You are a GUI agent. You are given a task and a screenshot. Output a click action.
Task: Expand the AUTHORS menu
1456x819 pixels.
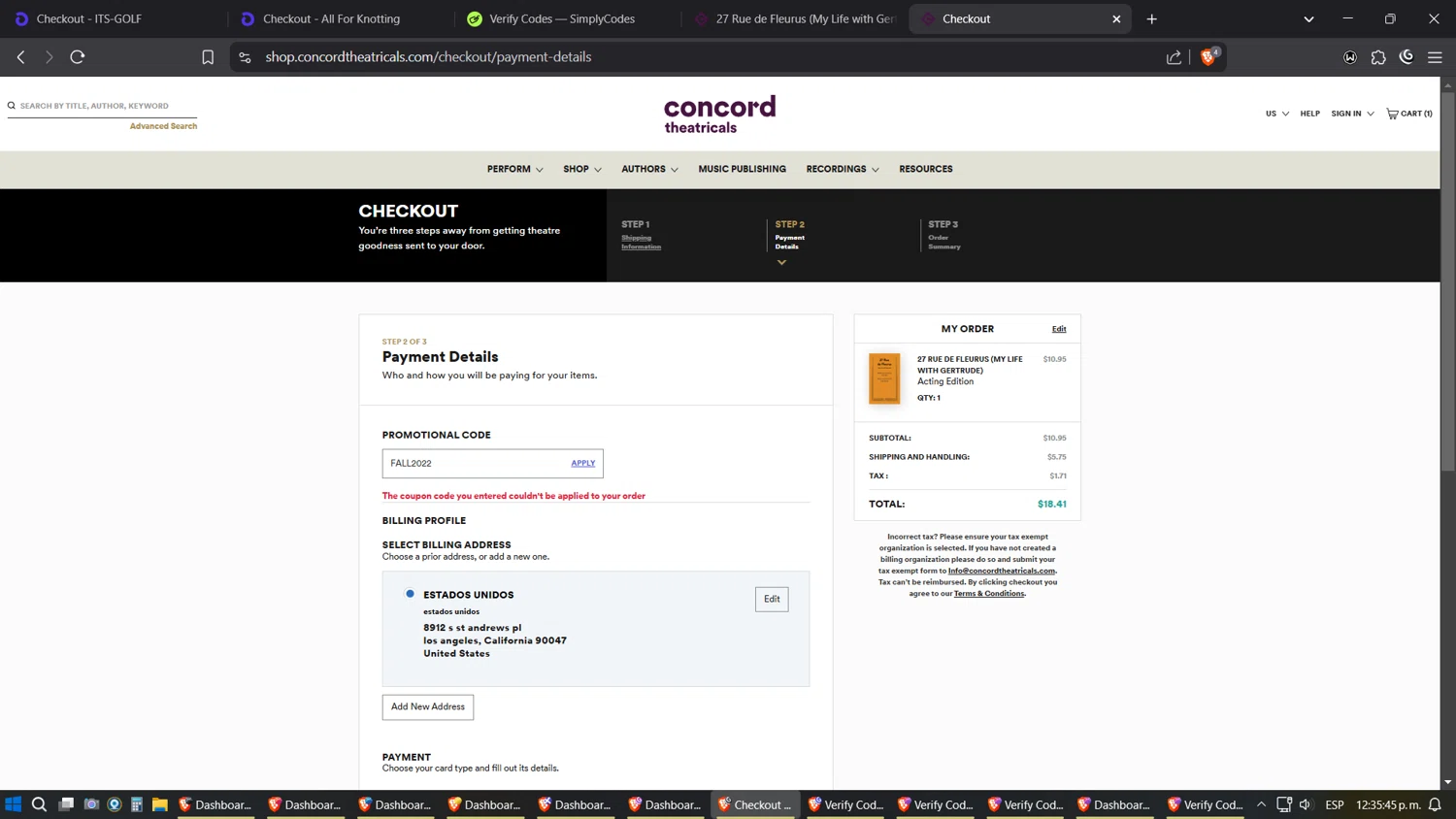(649, 169)
